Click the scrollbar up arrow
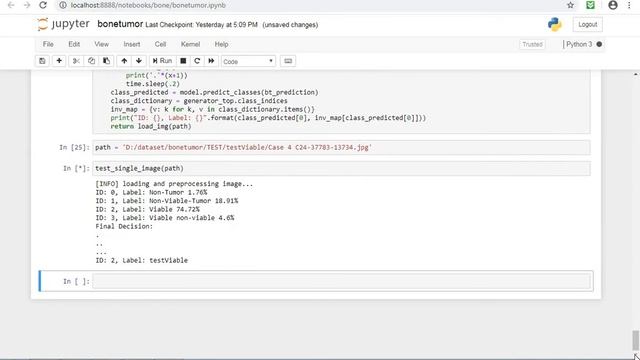The width and height of the screenshot is (640, 360). click(636, 74)
